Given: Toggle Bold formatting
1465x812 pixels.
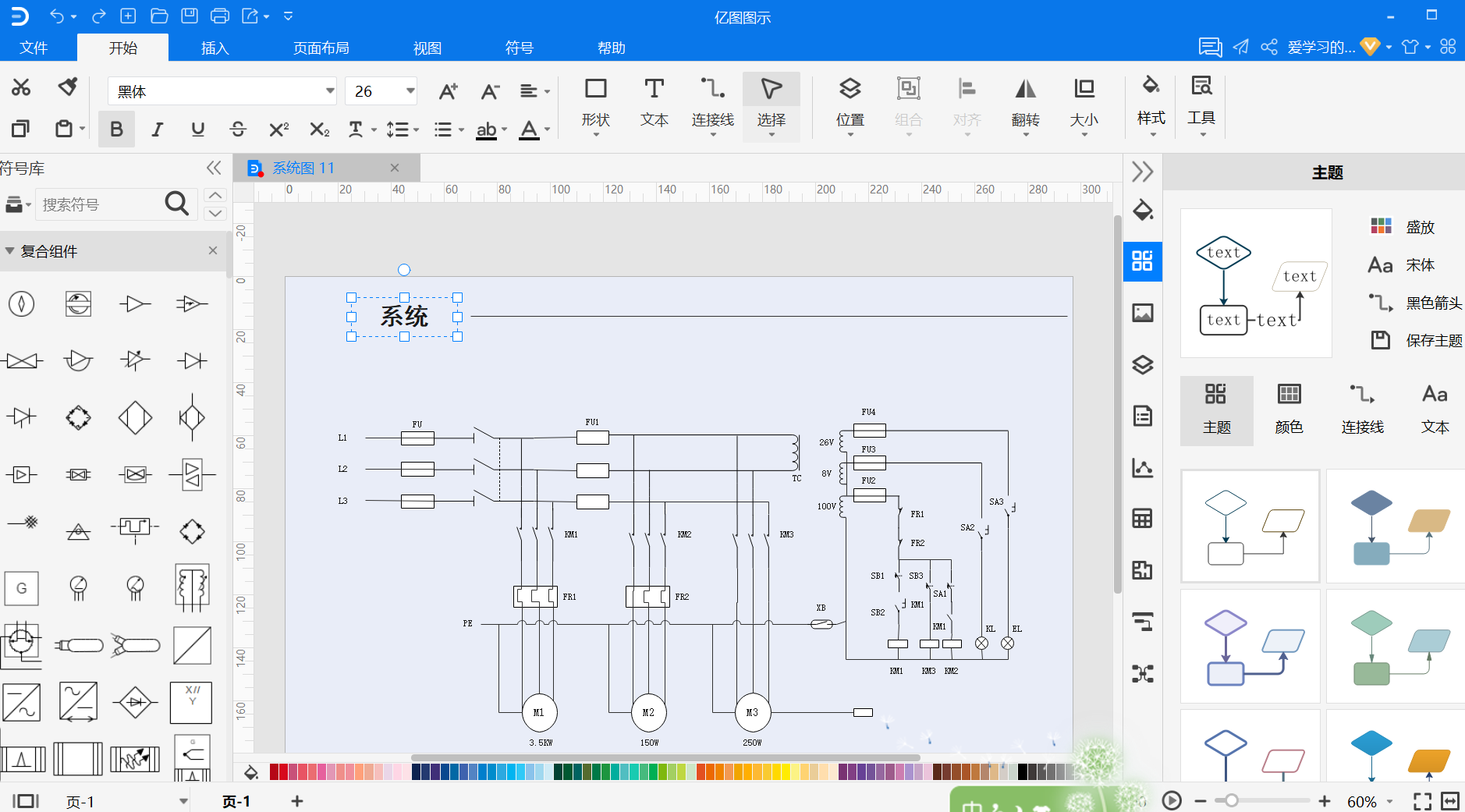Looking at the screenshot, I should (116, 129).
